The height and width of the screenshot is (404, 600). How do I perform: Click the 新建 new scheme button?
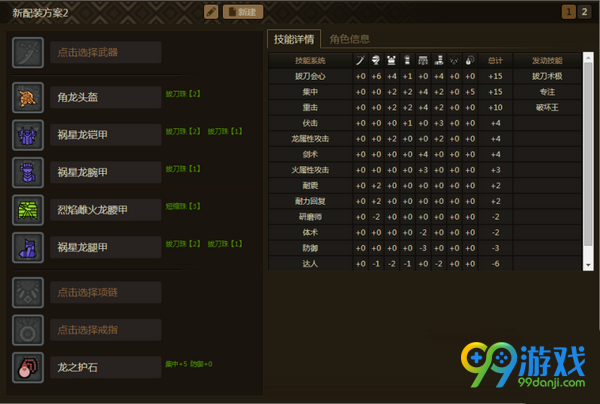[x=243, y=12]
